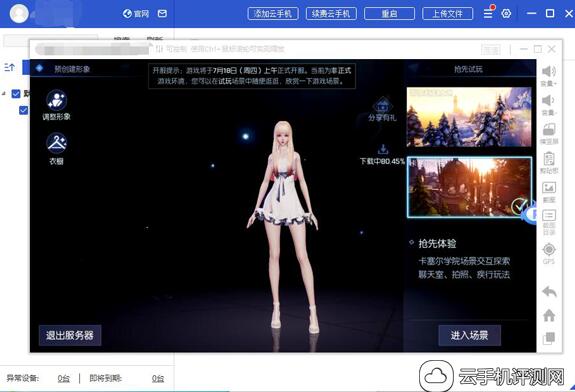575x392 pixels.
Task: Click blue diamond icon beside 预创建形象
Action: (39, 68)
